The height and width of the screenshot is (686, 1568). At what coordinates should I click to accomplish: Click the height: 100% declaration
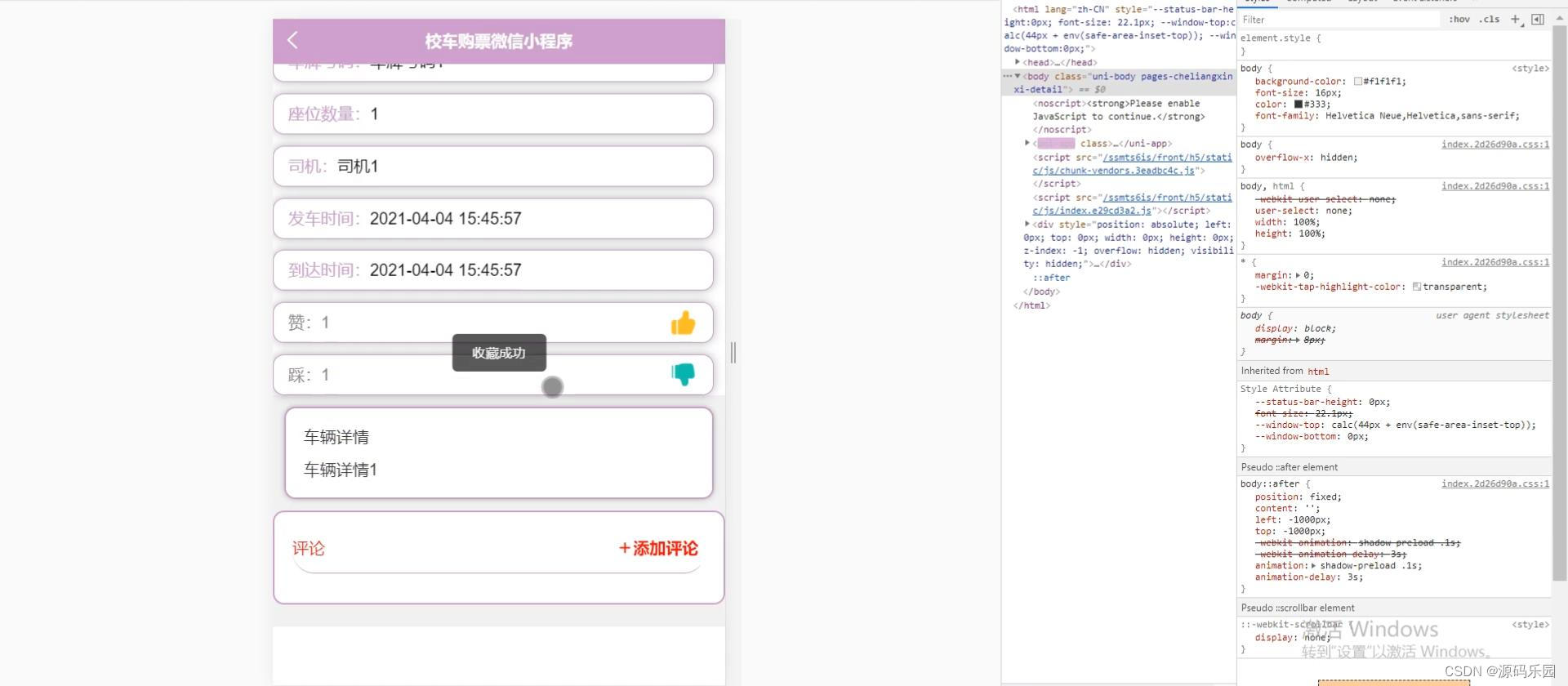click(x=1290, y=234)
